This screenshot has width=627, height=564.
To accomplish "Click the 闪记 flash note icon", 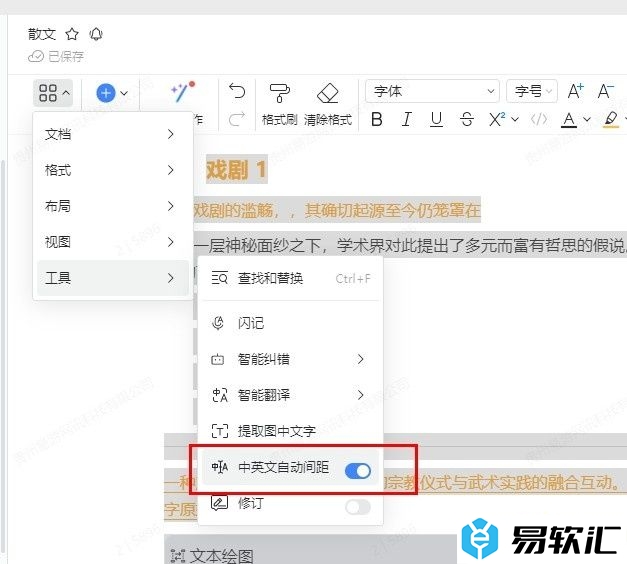I will [x=218, y=323].
